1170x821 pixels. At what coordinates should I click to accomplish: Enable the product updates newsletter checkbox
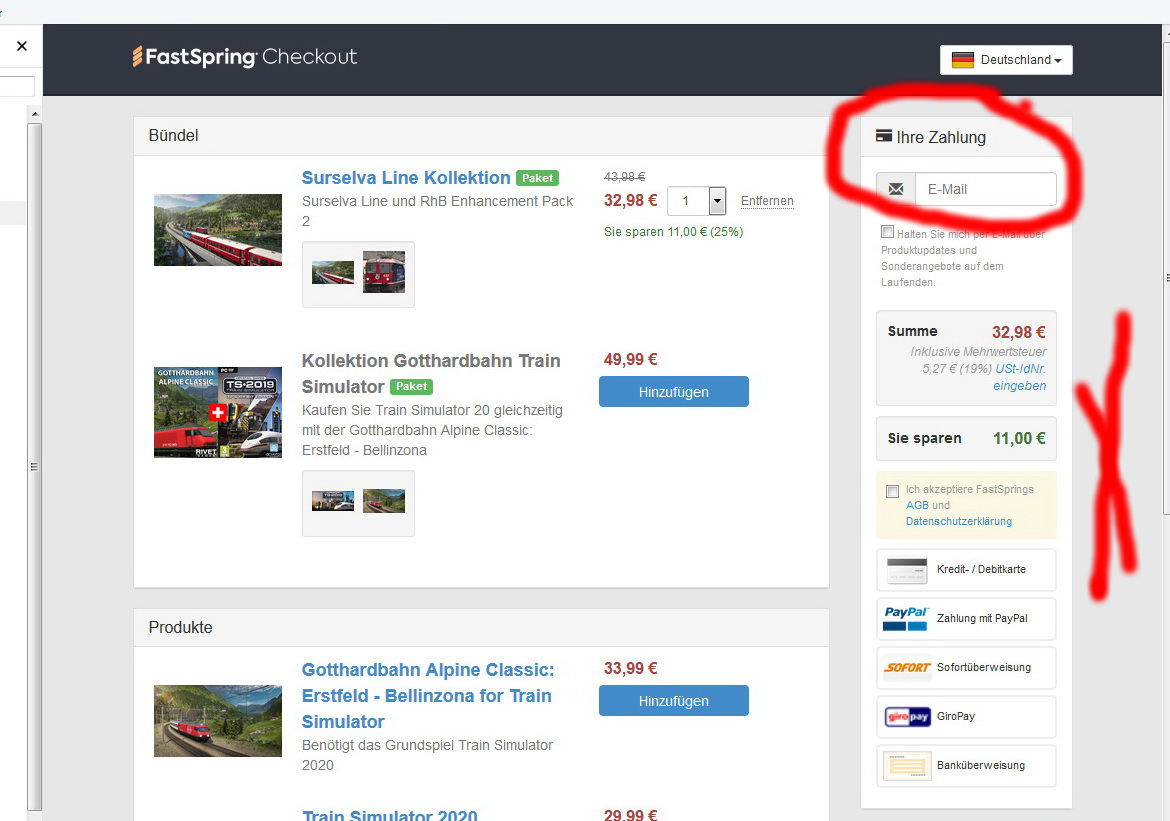(x=887, y=231)
